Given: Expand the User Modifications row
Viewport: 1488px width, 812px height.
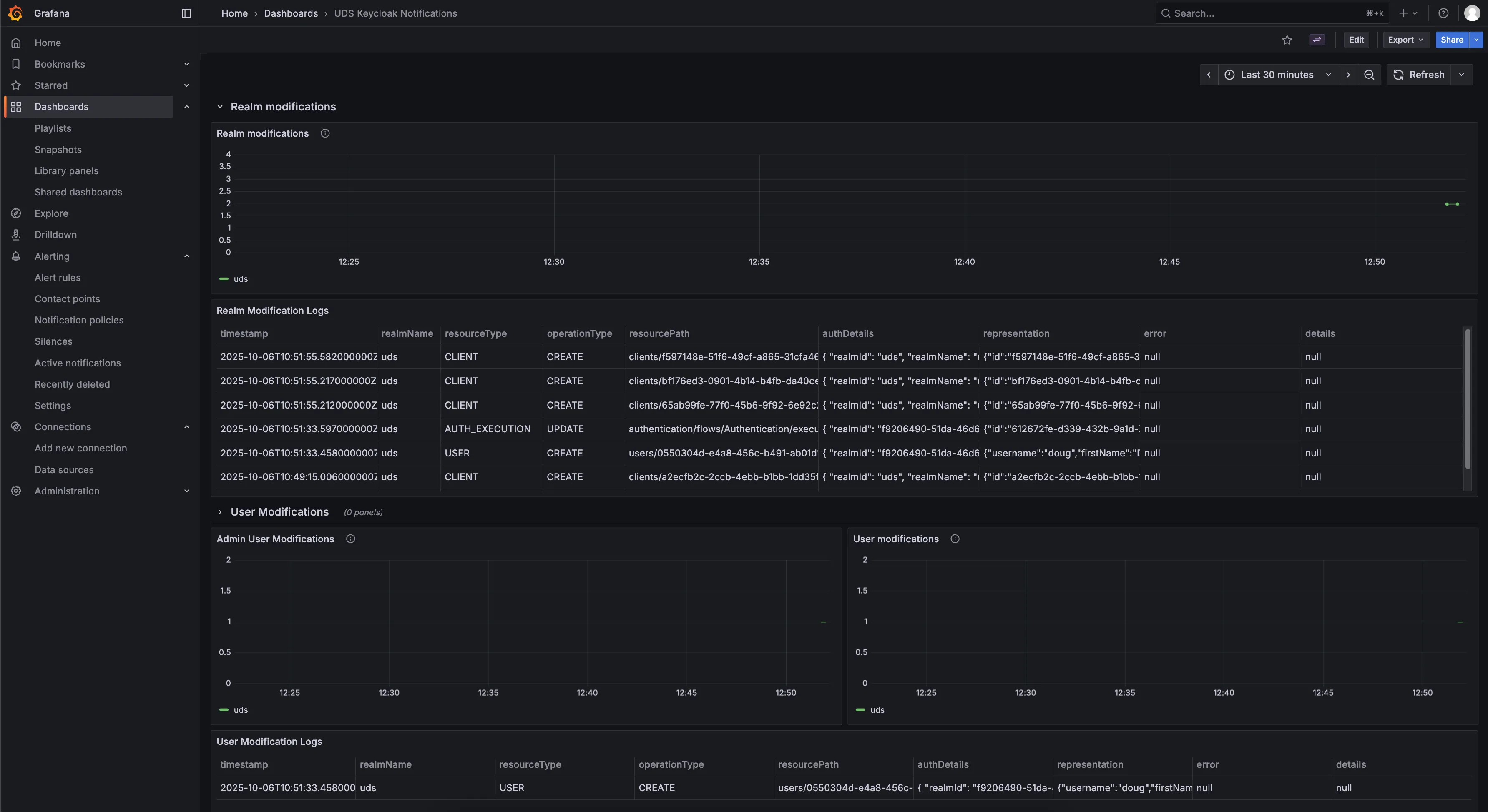Looking at the screenshot, I should 220,512.
